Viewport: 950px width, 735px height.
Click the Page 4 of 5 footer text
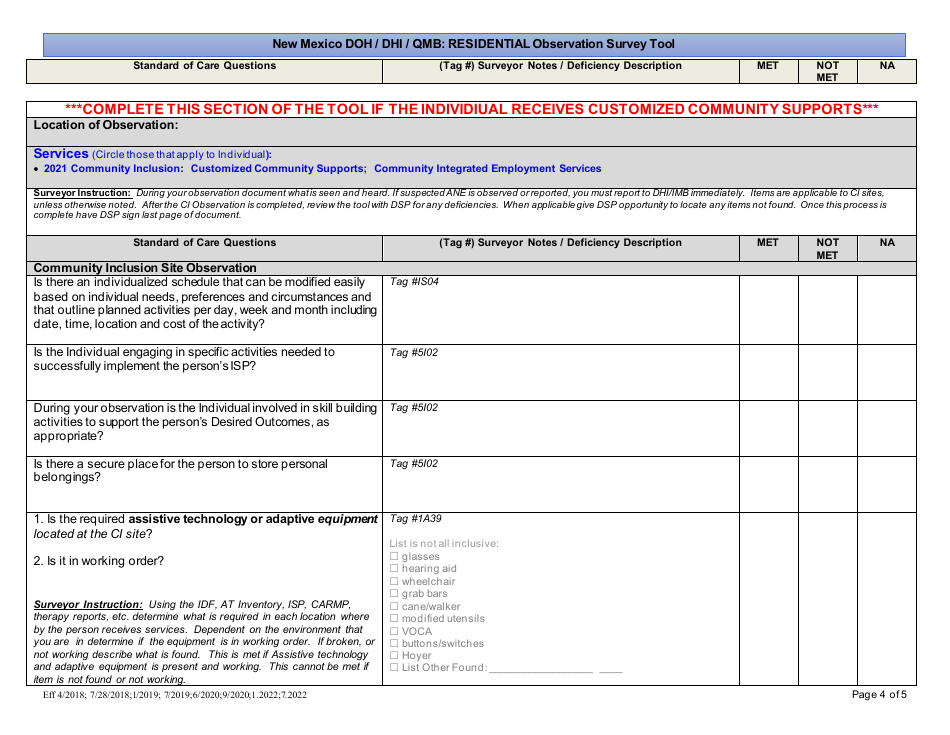tap(880, 695)
